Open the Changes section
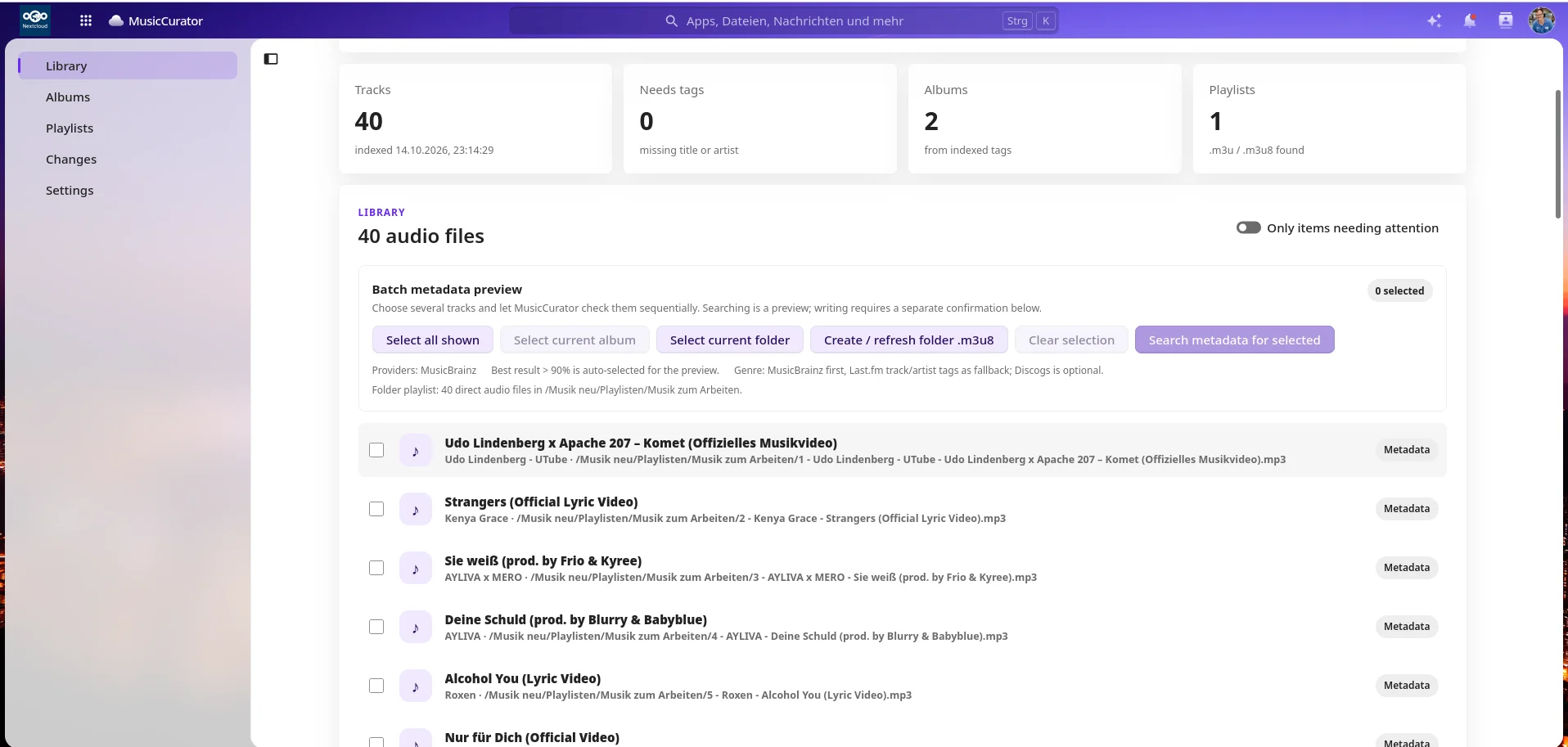 click(x=128, y=159)
